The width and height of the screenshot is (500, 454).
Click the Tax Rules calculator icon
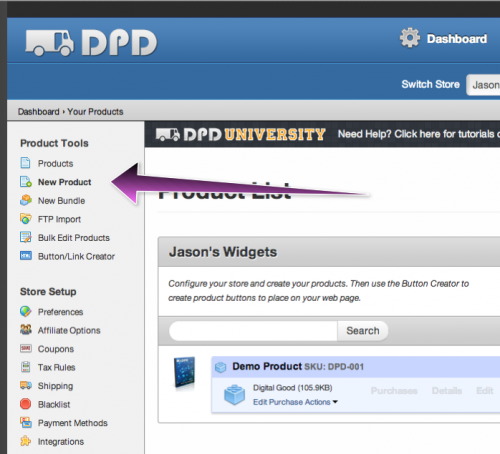pyautogui.click(x=26, y=367)
